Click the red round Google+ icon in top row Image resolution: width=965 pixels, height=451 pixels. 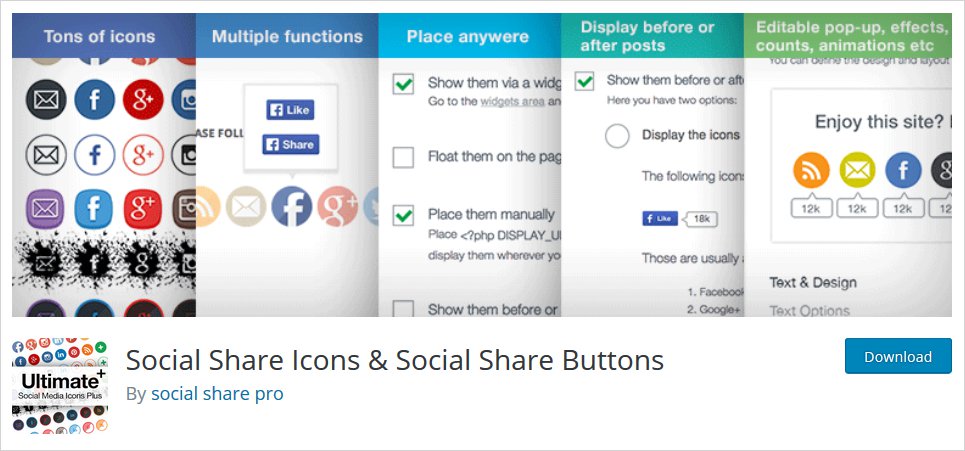[142, 101]
